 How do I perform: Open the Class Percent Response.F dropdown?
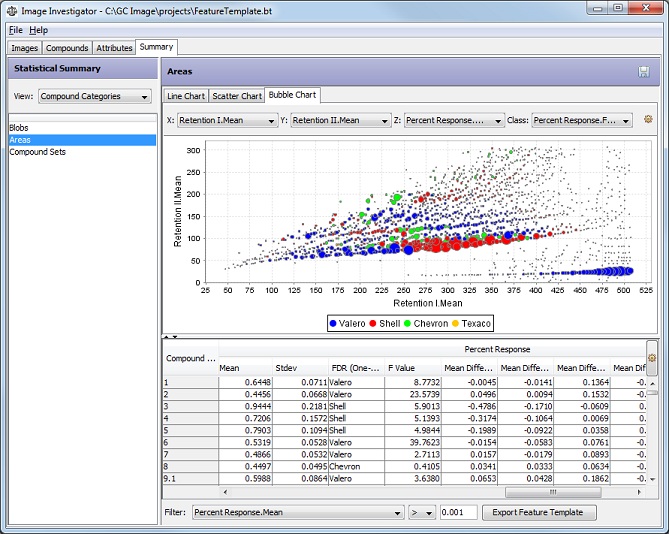pyautogui.click(x=582, y=121)
